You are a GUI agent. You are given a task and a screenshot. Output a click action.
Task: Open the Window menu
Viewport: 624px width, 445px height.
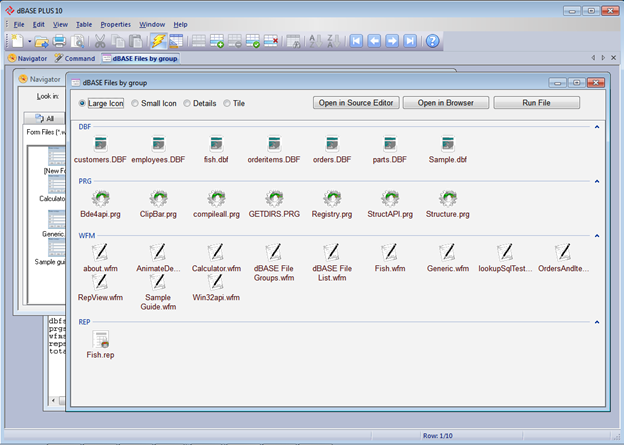[152, 25]
